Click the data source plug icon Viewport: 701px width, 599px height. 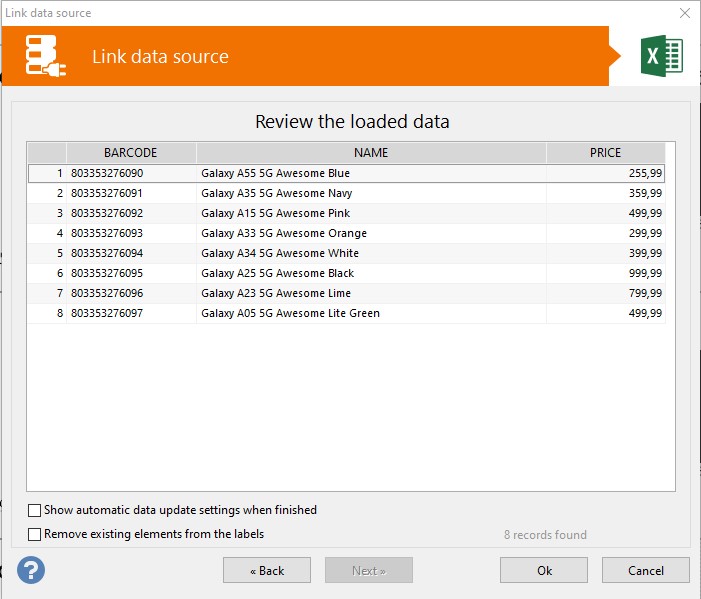point(46,56)
